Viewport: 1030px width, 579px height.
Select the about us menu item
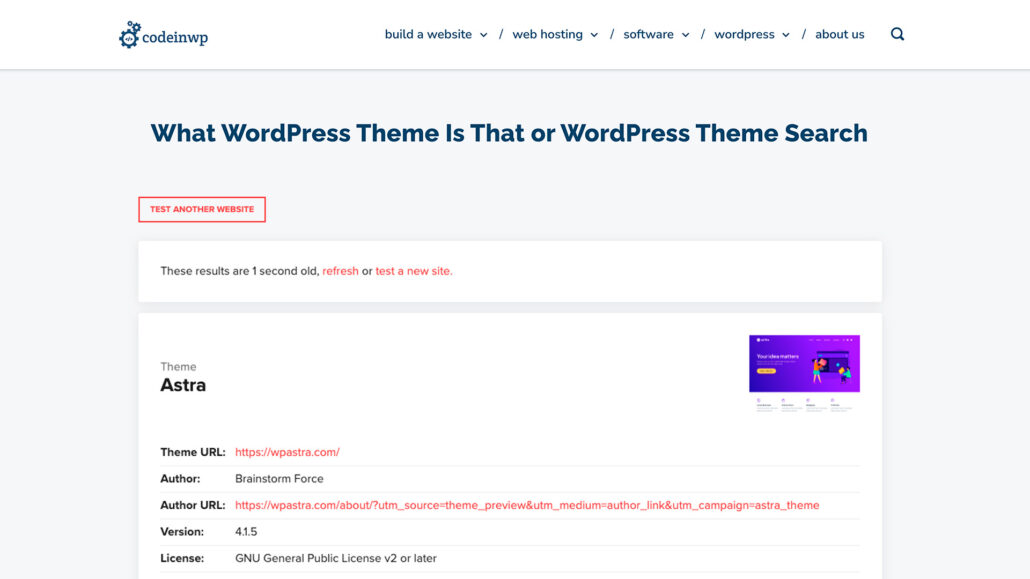(x=839, y=34)
